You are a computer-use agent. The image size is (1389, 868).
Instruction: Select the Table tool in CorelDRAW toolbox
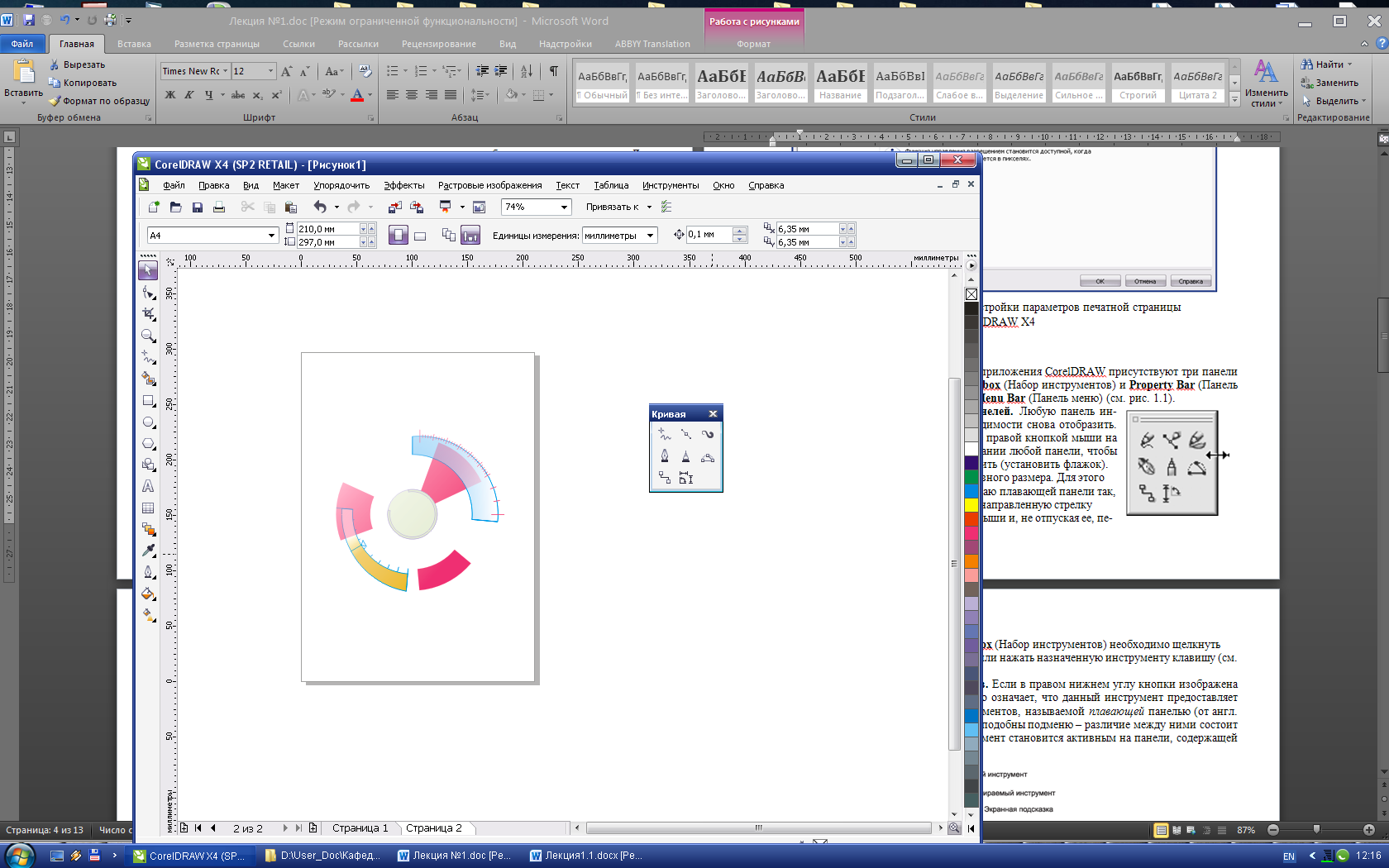click(x=148, y=508)
